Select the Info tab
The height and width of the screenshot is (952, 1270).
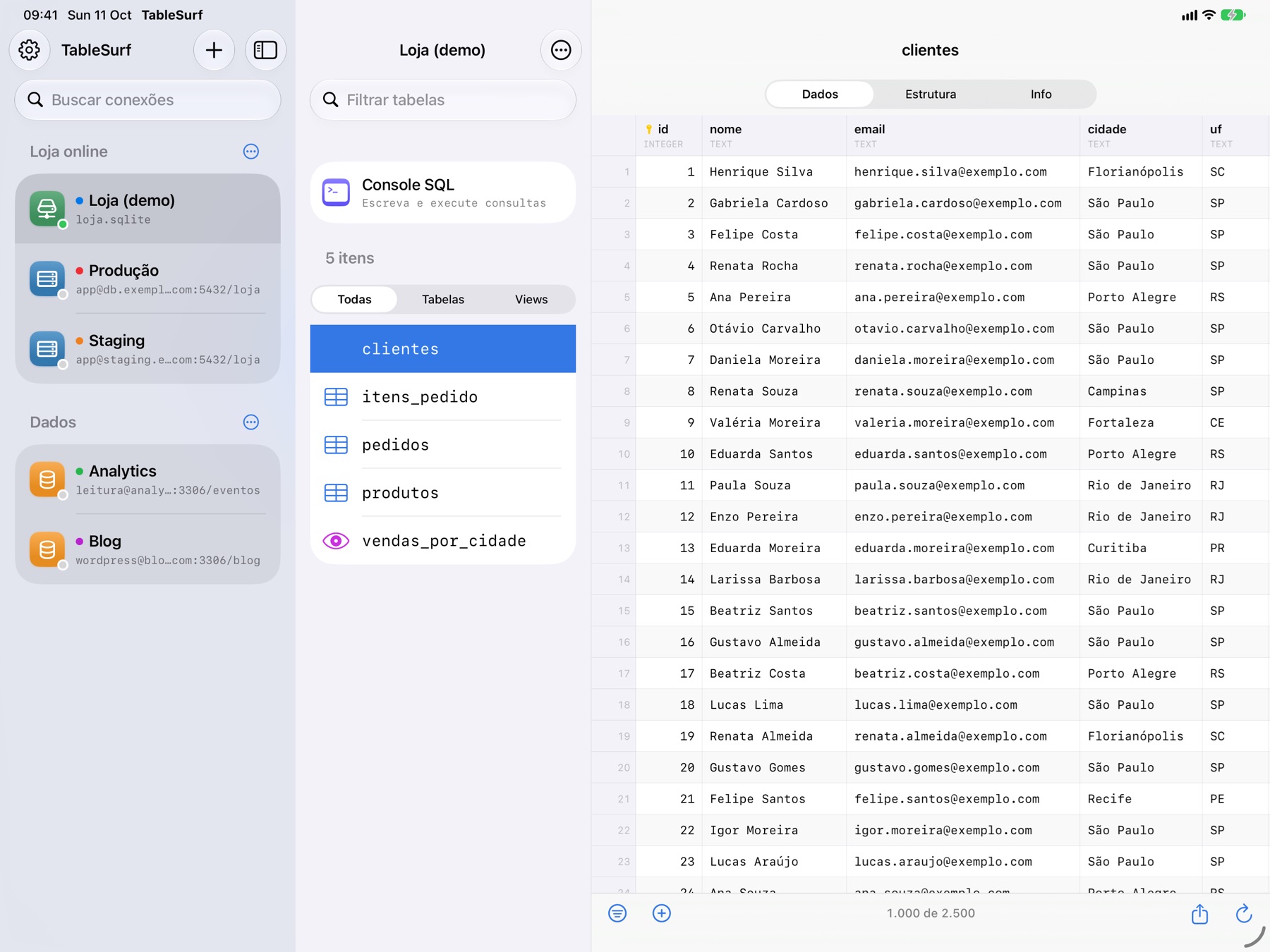[x=1041, y=94]
